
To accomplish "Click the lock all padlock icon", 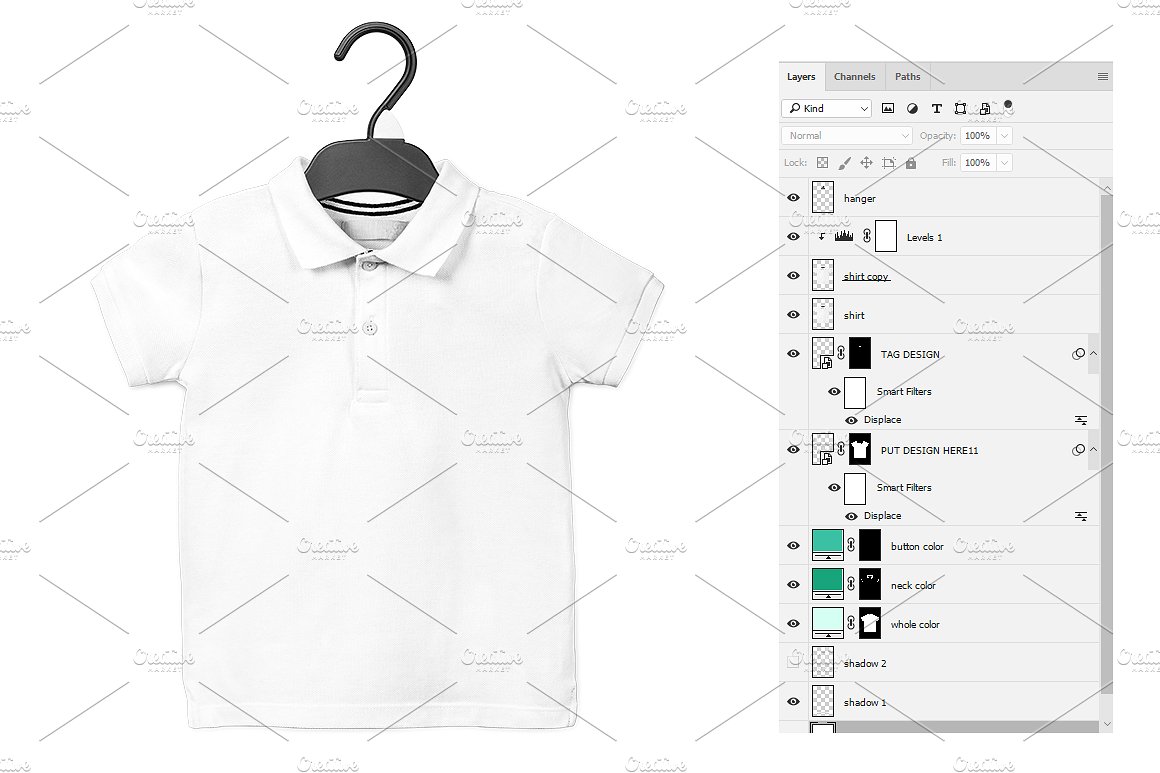I will 910,162.
